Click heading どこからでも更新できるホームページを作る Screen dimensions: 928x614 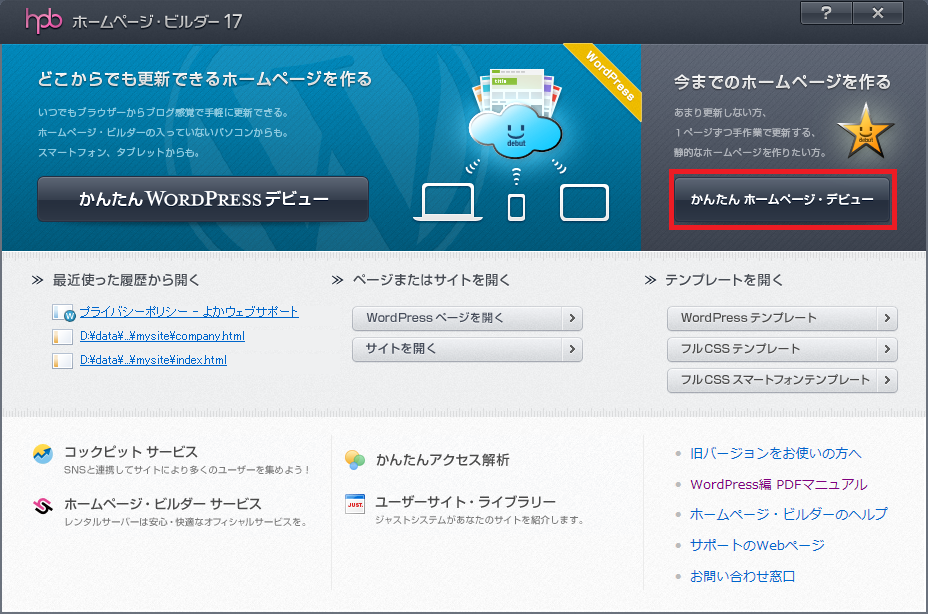point(205,79)
